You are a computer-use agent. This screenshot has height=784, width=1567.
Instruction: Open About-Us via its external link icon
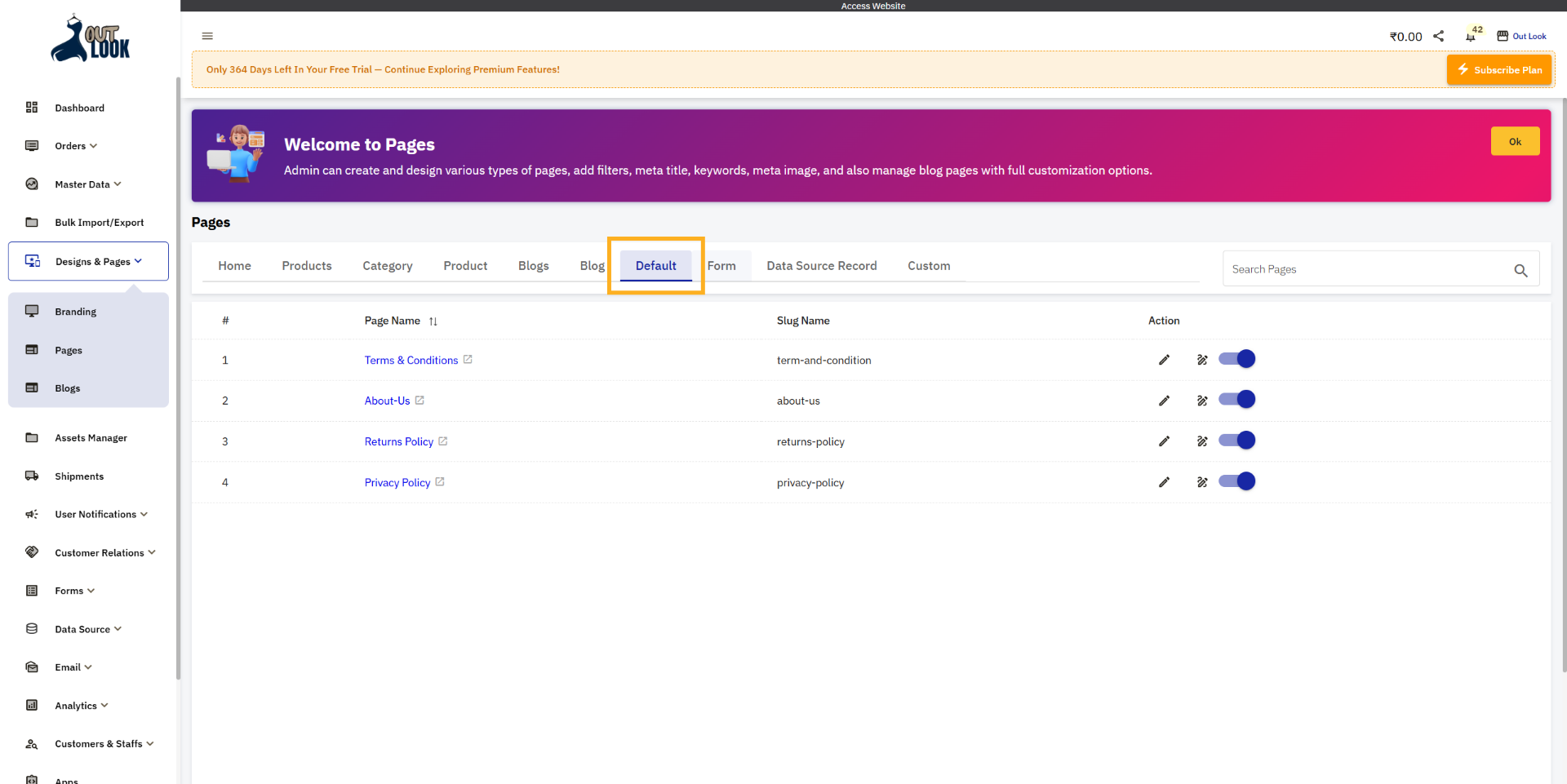coord(419,400)
